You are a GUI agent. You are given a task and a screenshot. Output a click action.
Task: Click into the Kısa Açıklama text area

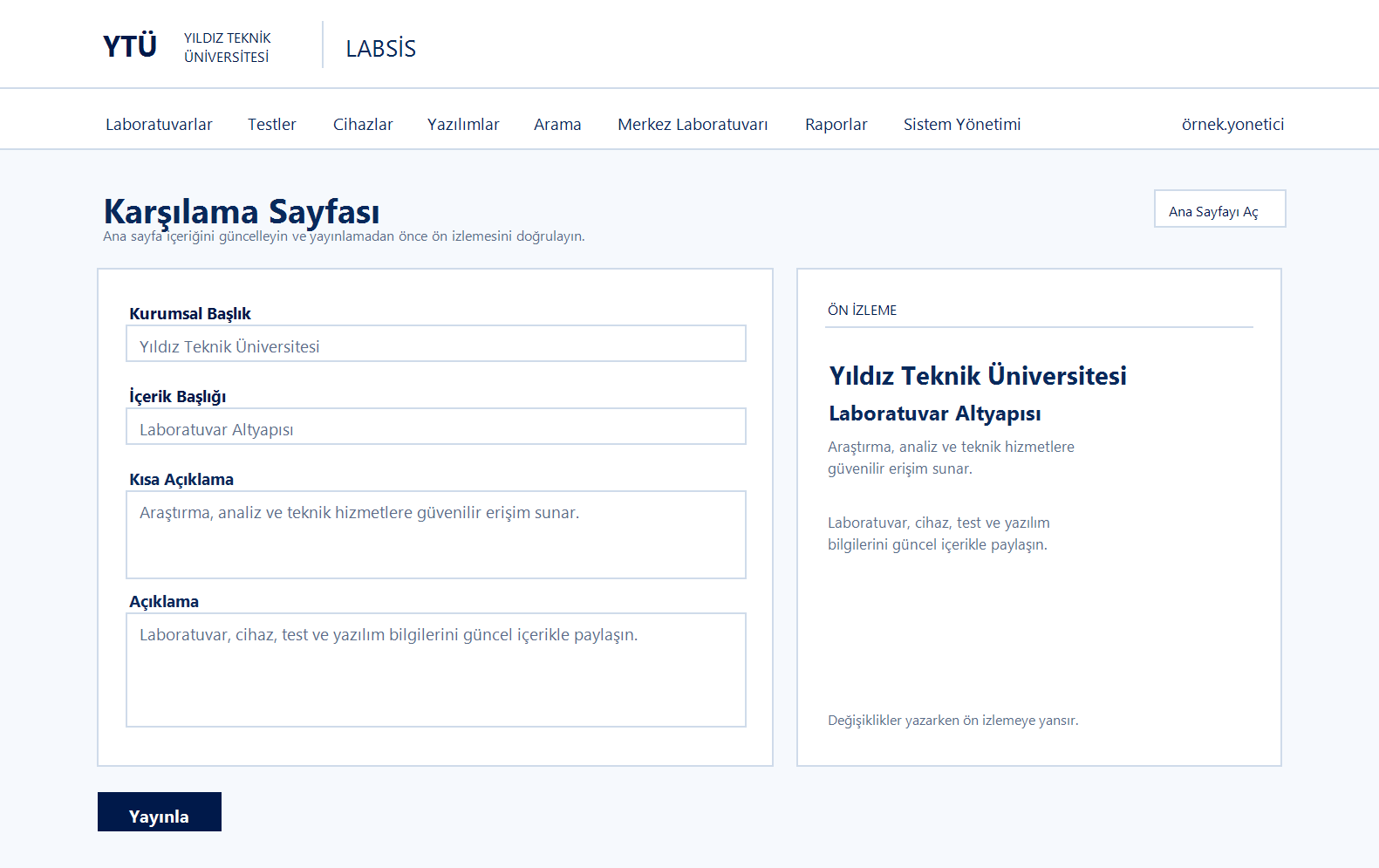(436, 535)
